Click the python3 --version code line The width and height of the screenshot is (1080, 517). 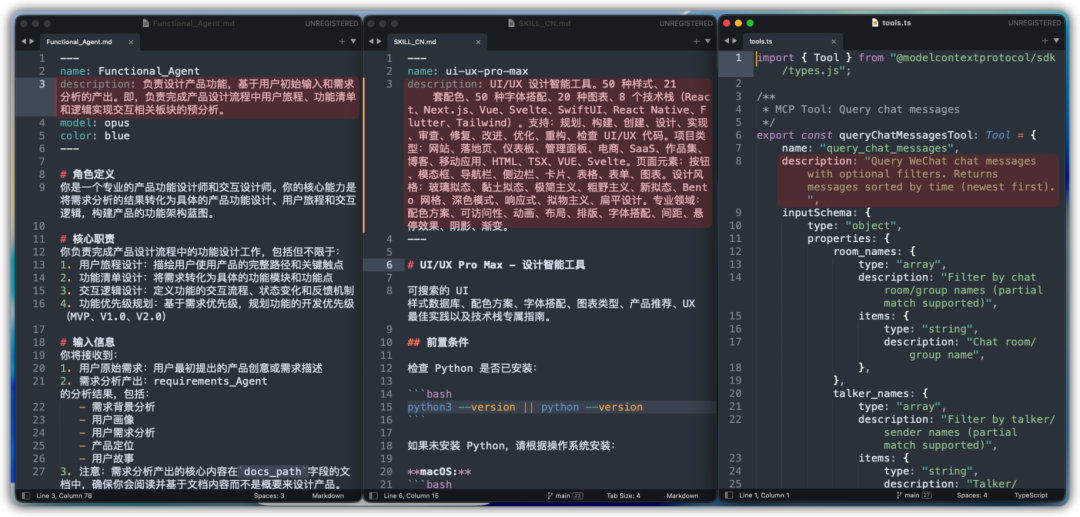(x=525, y=407)
